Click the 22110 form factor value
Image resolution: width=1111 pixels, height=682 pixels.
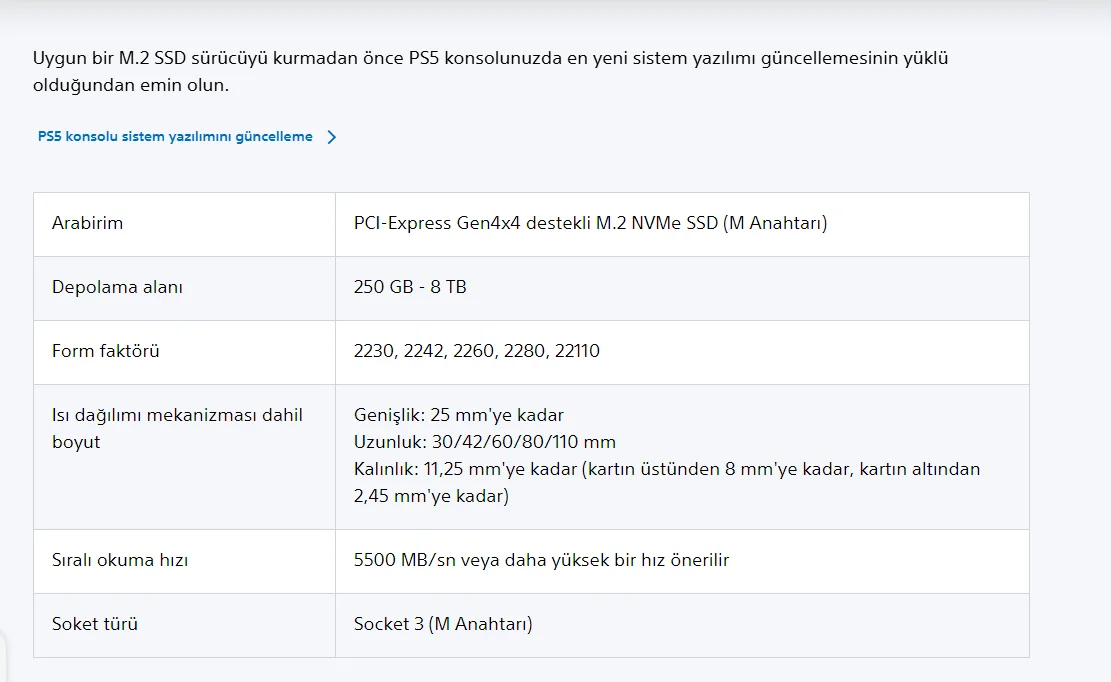click(x=575, y=351)
